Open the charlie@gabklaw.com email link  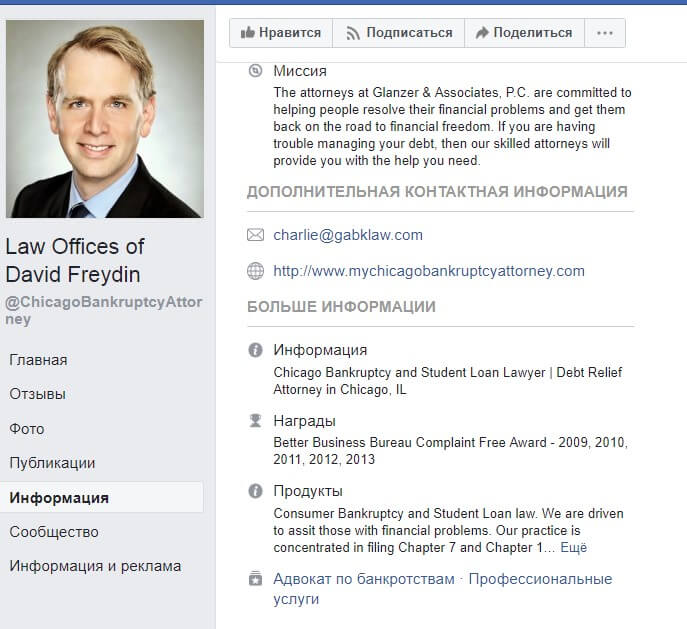348,235
